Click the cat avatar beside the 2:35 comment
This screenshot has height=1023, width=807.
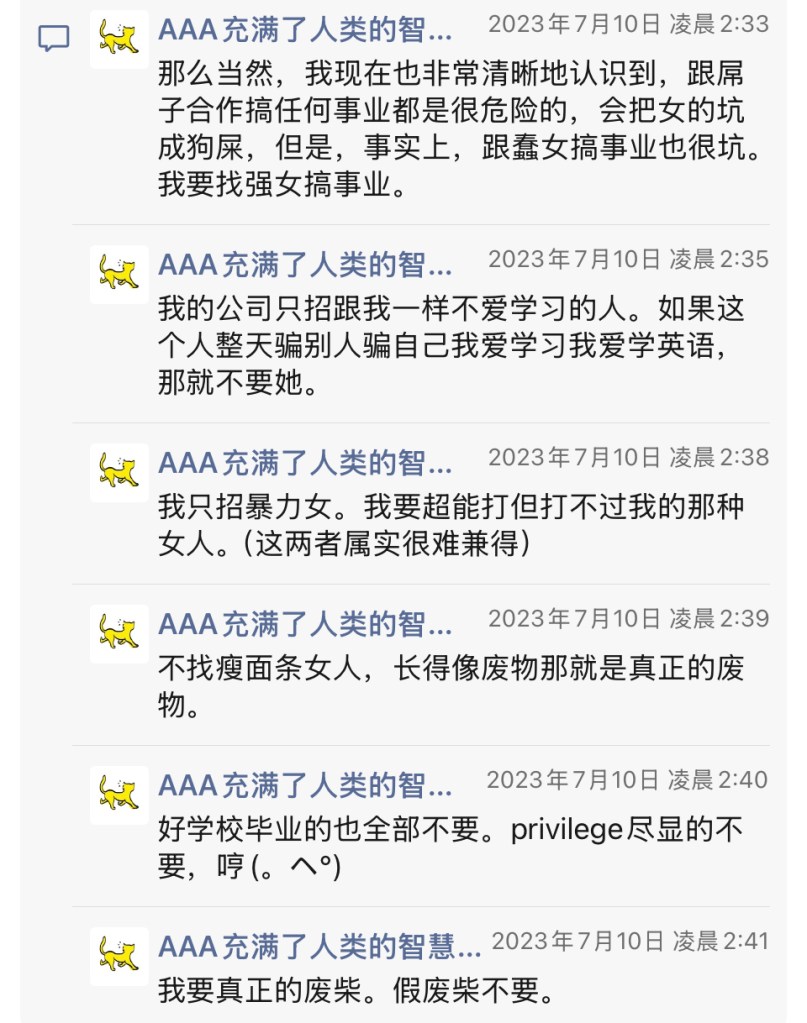119,273
